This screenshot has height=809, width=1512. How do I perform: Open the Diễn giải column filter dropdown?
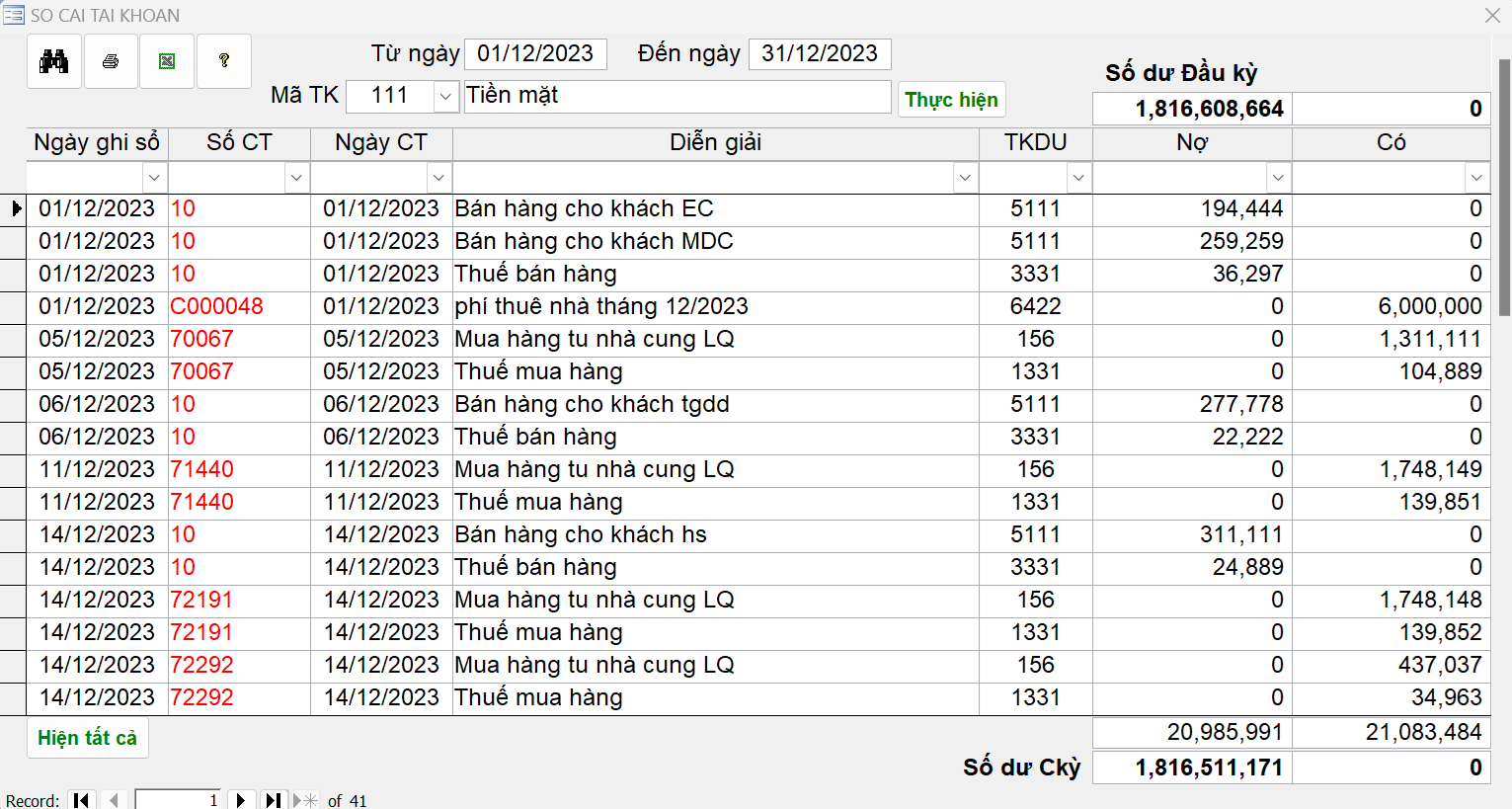[x=965, y=178]
